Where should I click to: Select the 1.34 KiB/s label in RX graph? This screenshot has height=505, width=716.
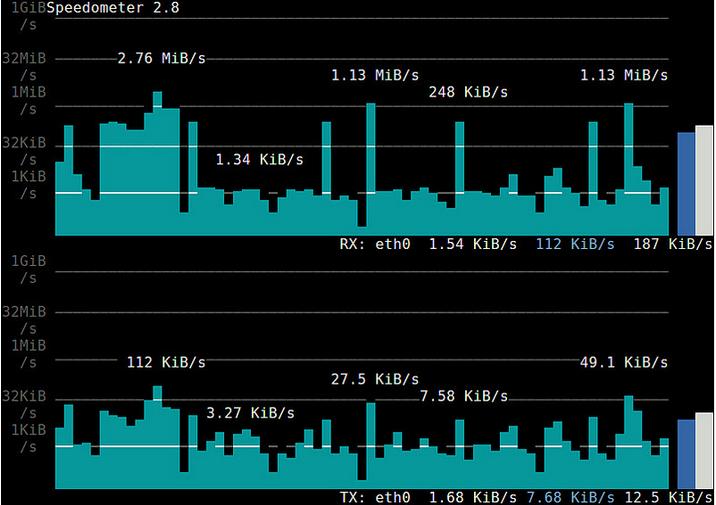[x=259, y=158]
